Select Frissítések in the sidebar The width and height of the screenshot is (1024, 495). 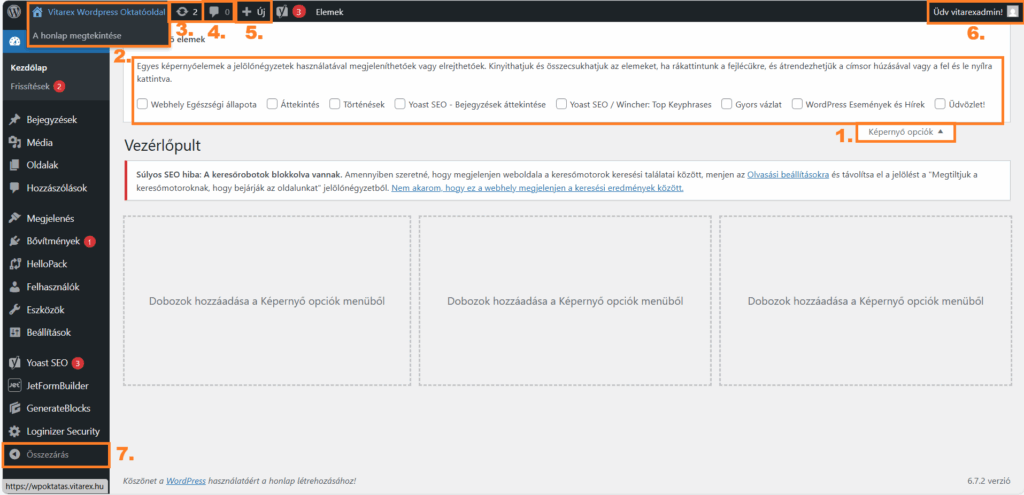point(31,86)
